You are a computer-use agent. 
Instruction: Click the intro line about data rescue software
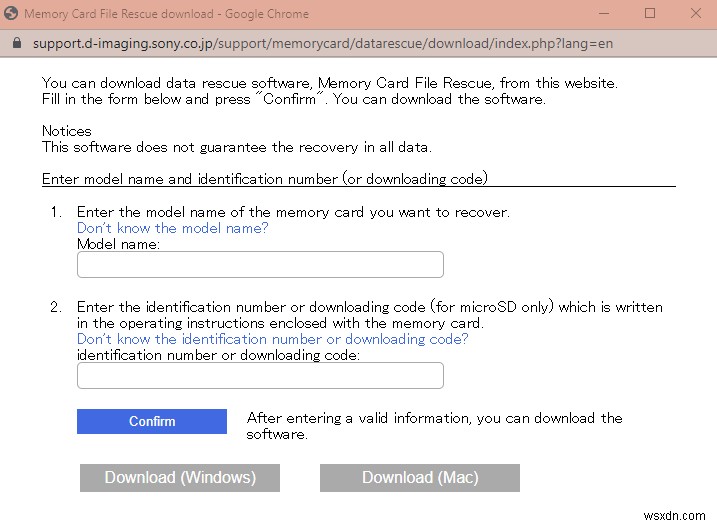(x=330, y=83)
